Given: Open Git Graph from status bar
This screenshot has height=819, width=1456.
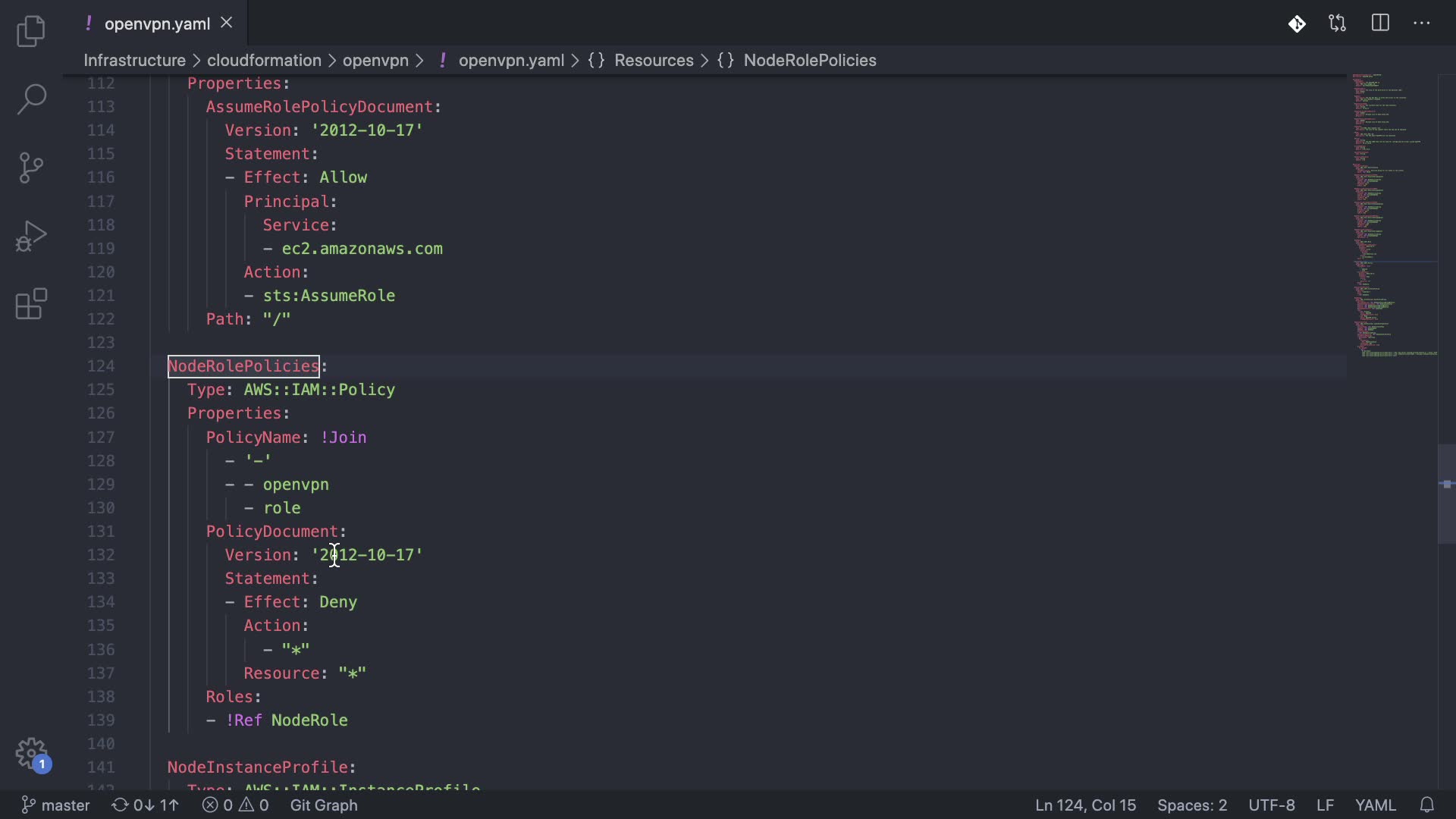Looking at the screenshot, I should (x=324, y=805).
